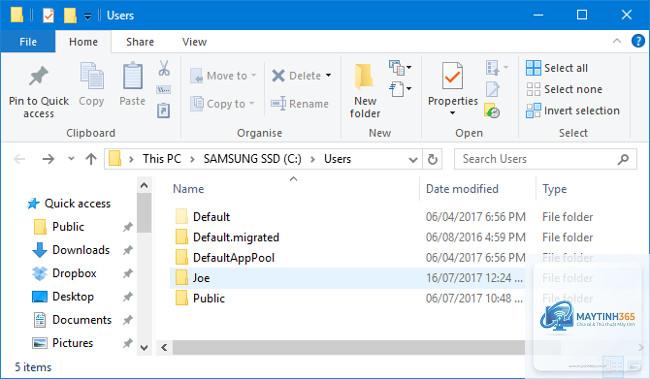Click the Properties icon in title bar

pos(49,16)
